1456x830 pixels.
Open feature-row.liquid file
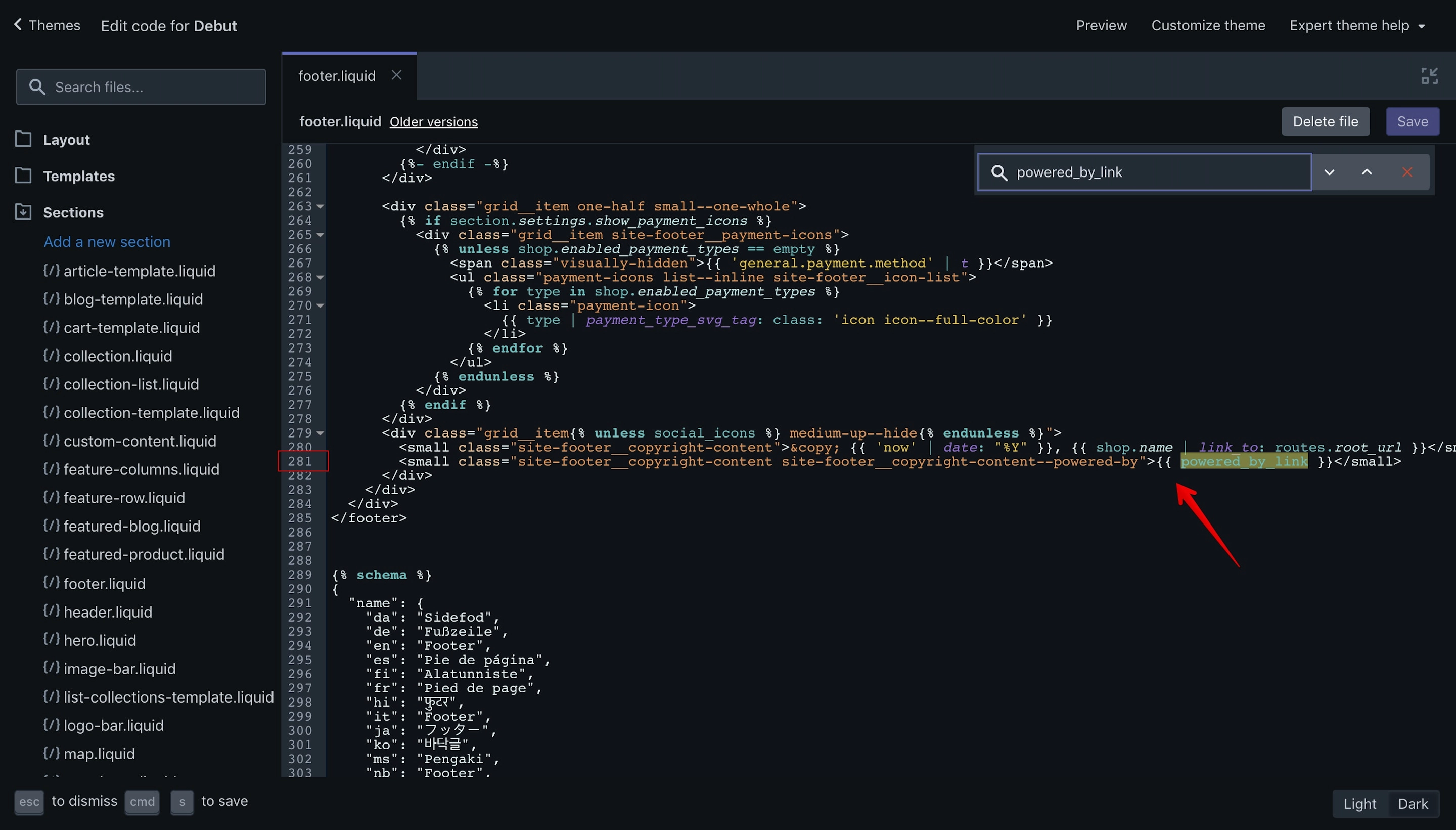[x=124, y=498]
